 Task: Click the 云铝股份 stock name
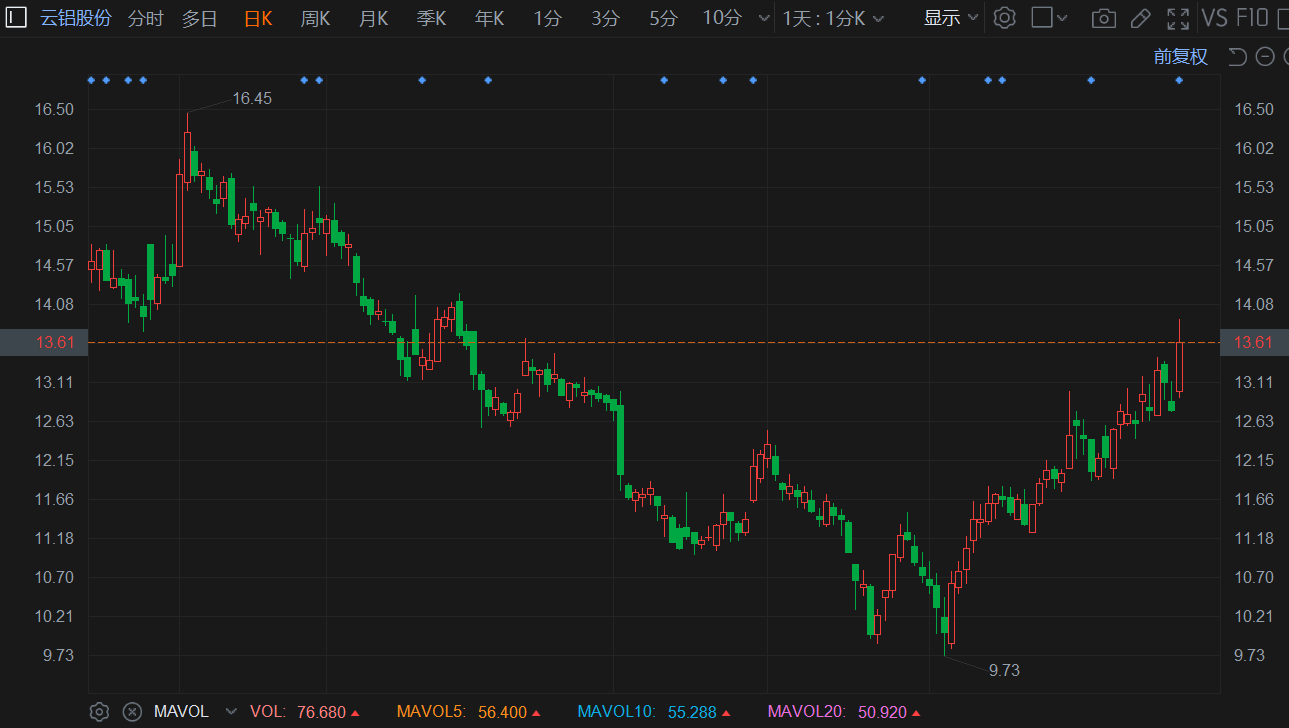tap(76, 18)
